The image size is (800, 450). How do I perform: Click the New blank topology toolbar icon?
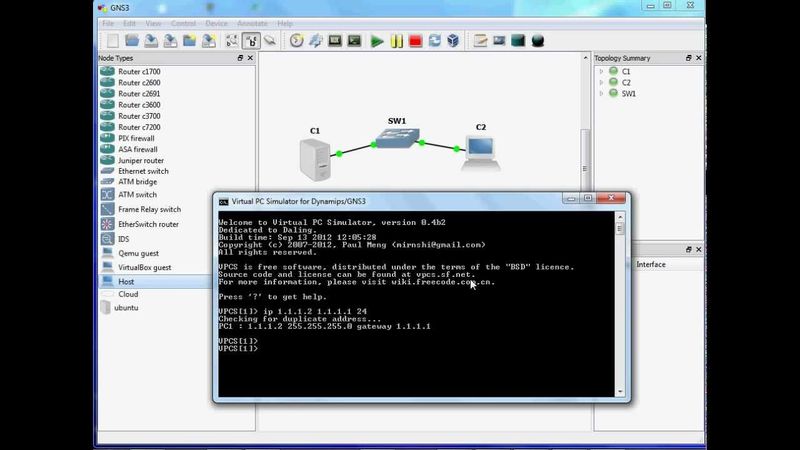(113, 41)
